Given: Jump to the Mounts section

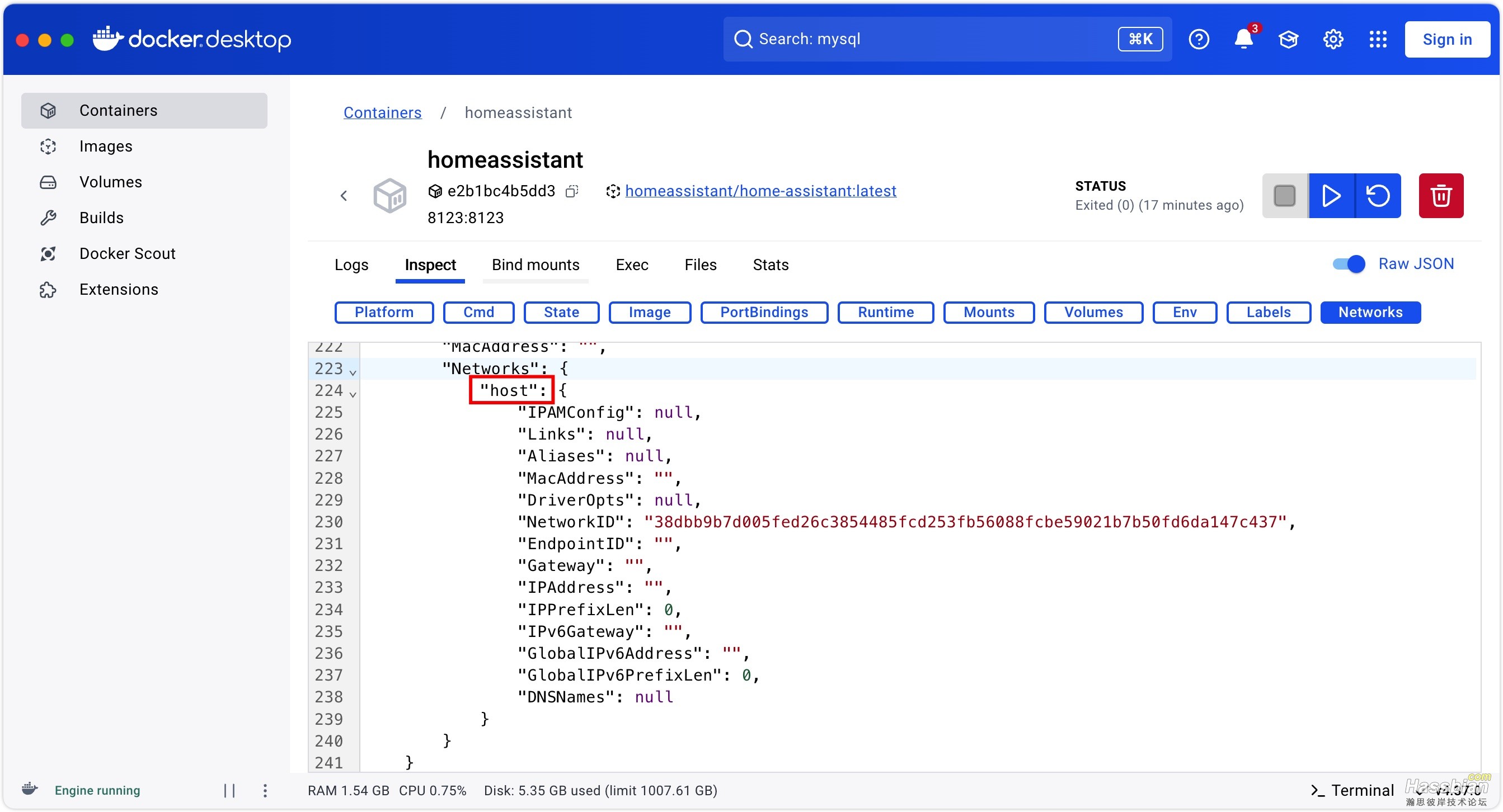Looking at the screenshot, I should coord(988,312).
